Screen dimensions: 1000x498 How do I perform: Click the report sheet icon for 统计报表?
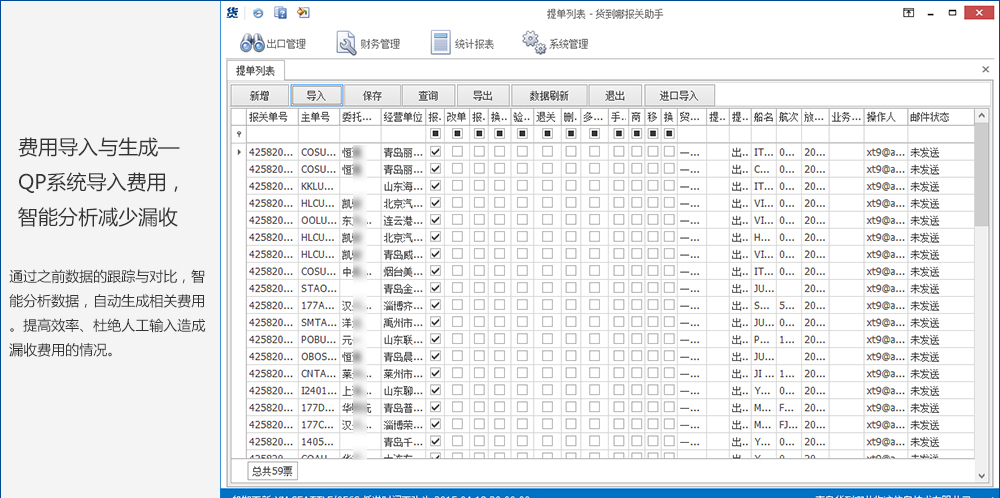441,43
